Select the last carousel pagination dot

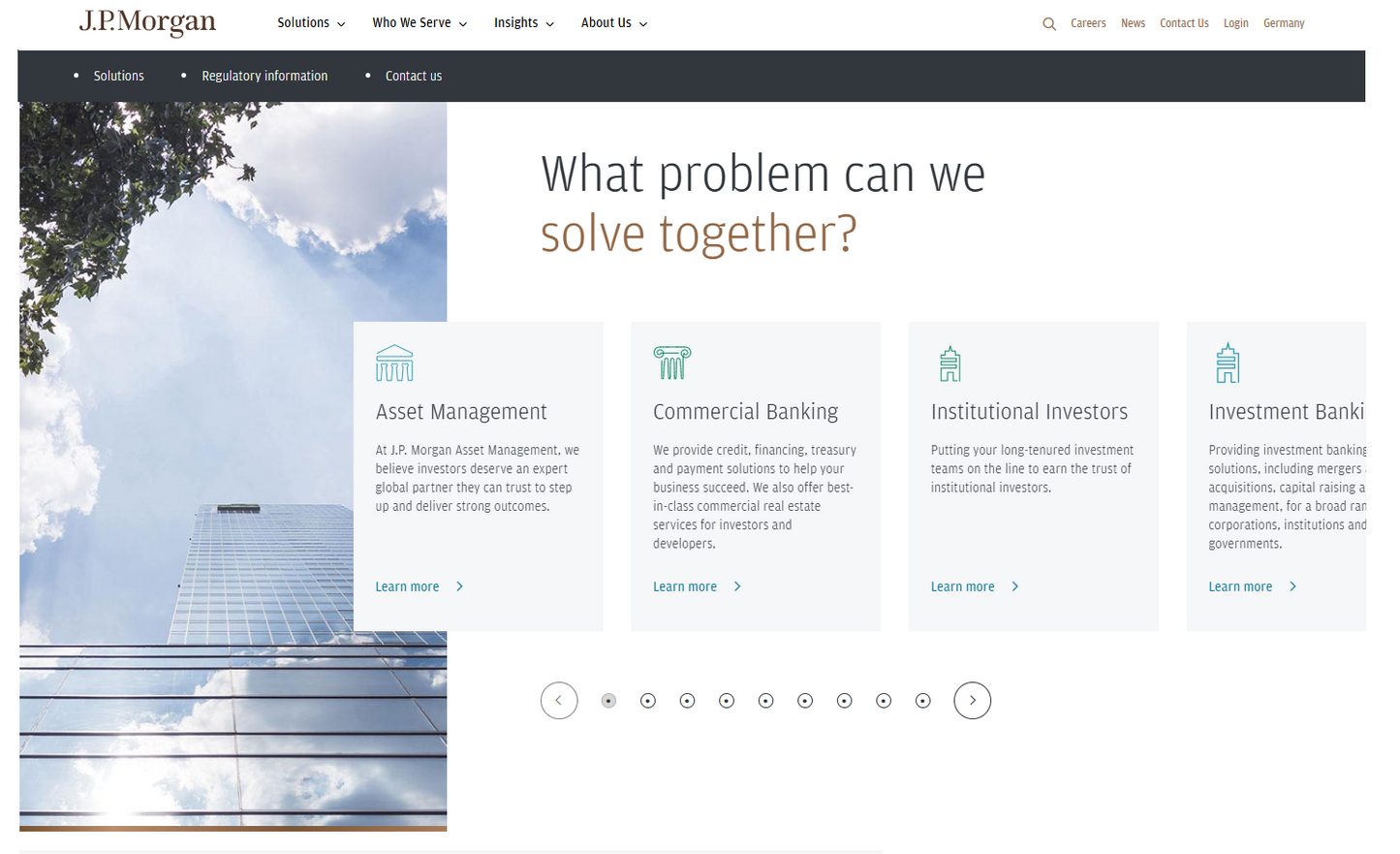(923, 700)
